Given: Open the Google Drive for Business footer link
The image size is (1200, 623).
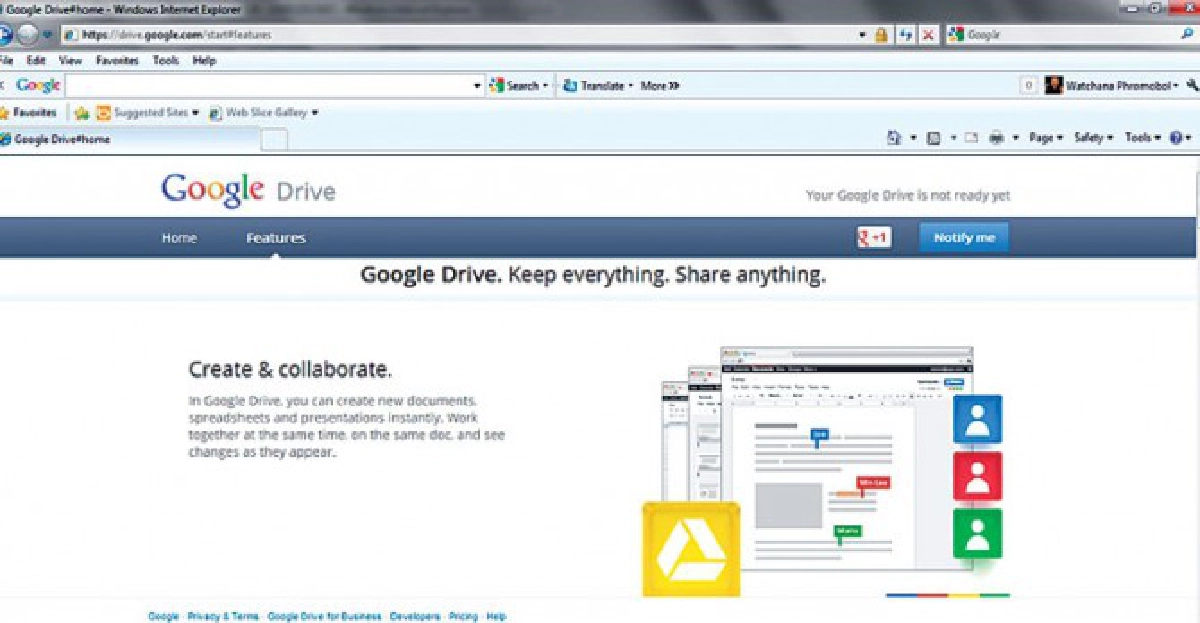Looking at the screenshot, I should [324, 617].
